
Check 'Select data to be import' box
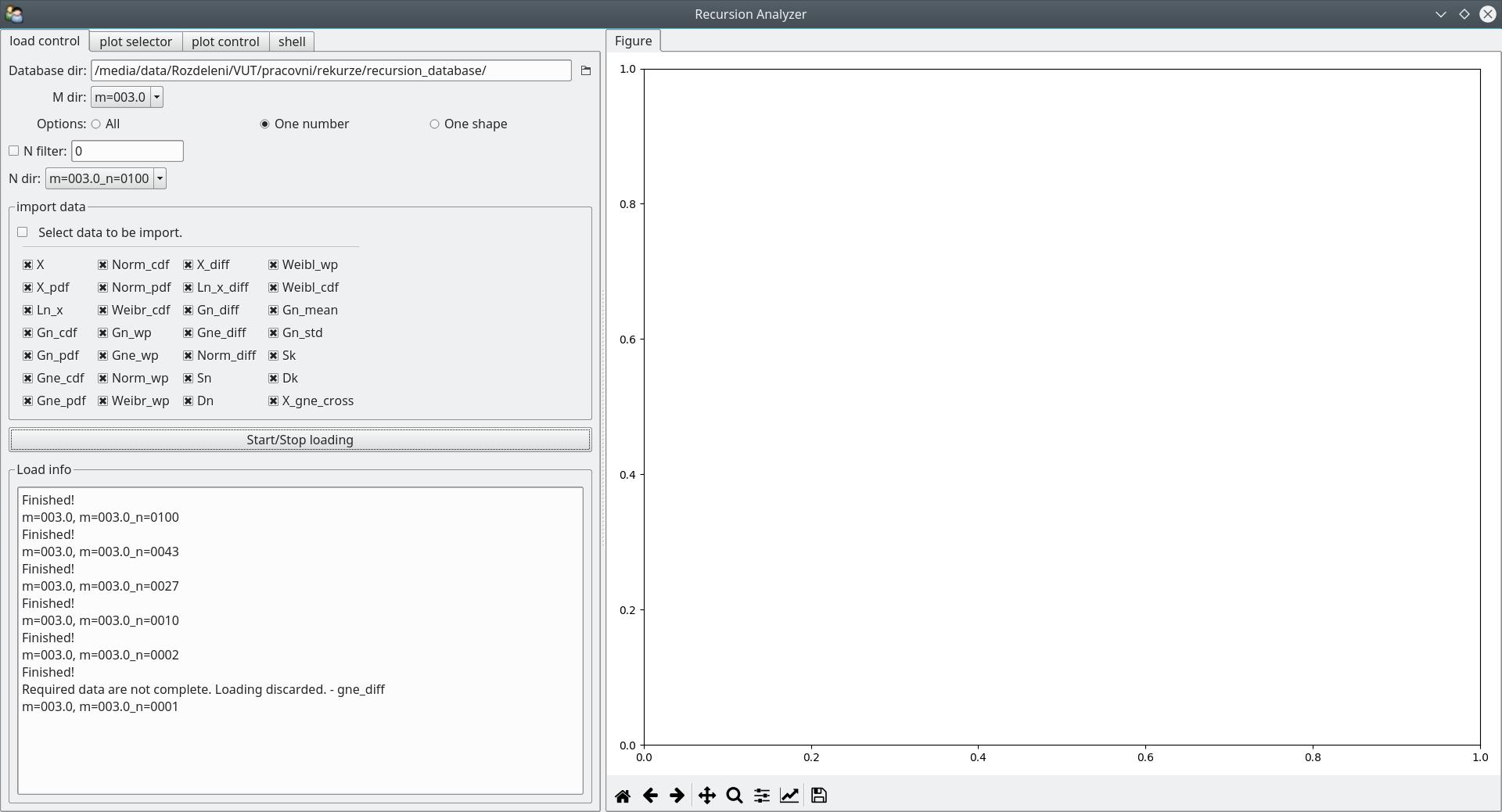(x=23, y=232)
